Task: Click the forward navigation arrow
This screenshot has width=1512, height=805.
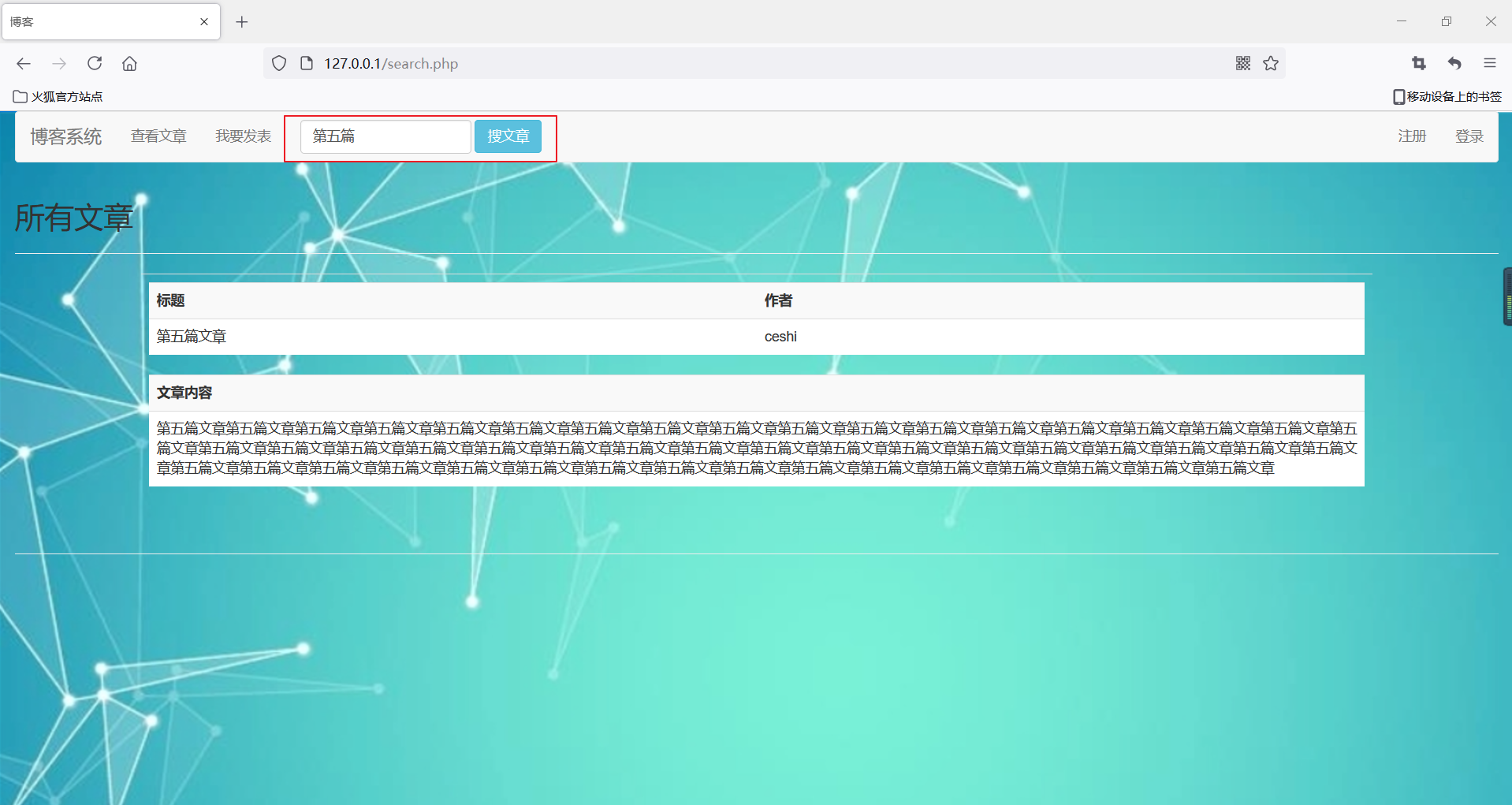Action: pyautogui.click(x=59, y=64)
